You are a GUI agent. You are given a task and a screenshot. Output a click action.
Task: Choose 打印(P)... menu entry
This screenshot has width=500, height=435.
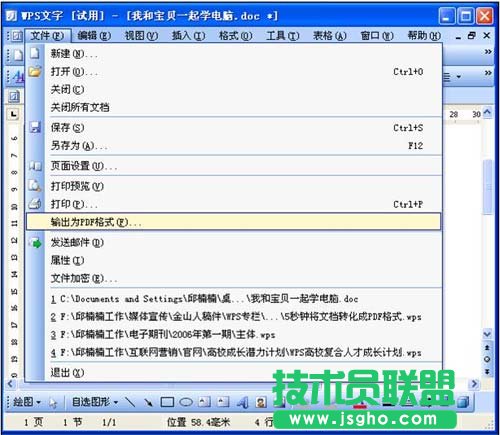point(233,204)
